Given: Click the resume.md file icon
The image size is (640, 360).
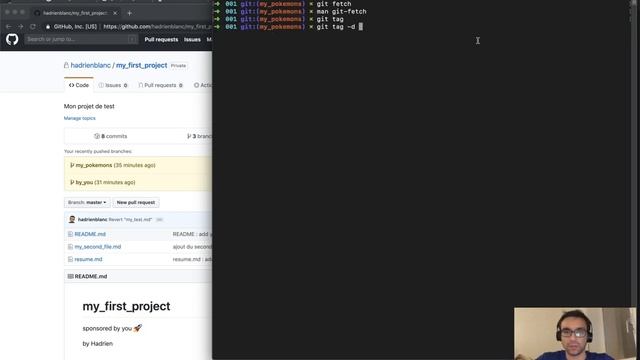Looking at the screenshot, I should pos(70,260).
